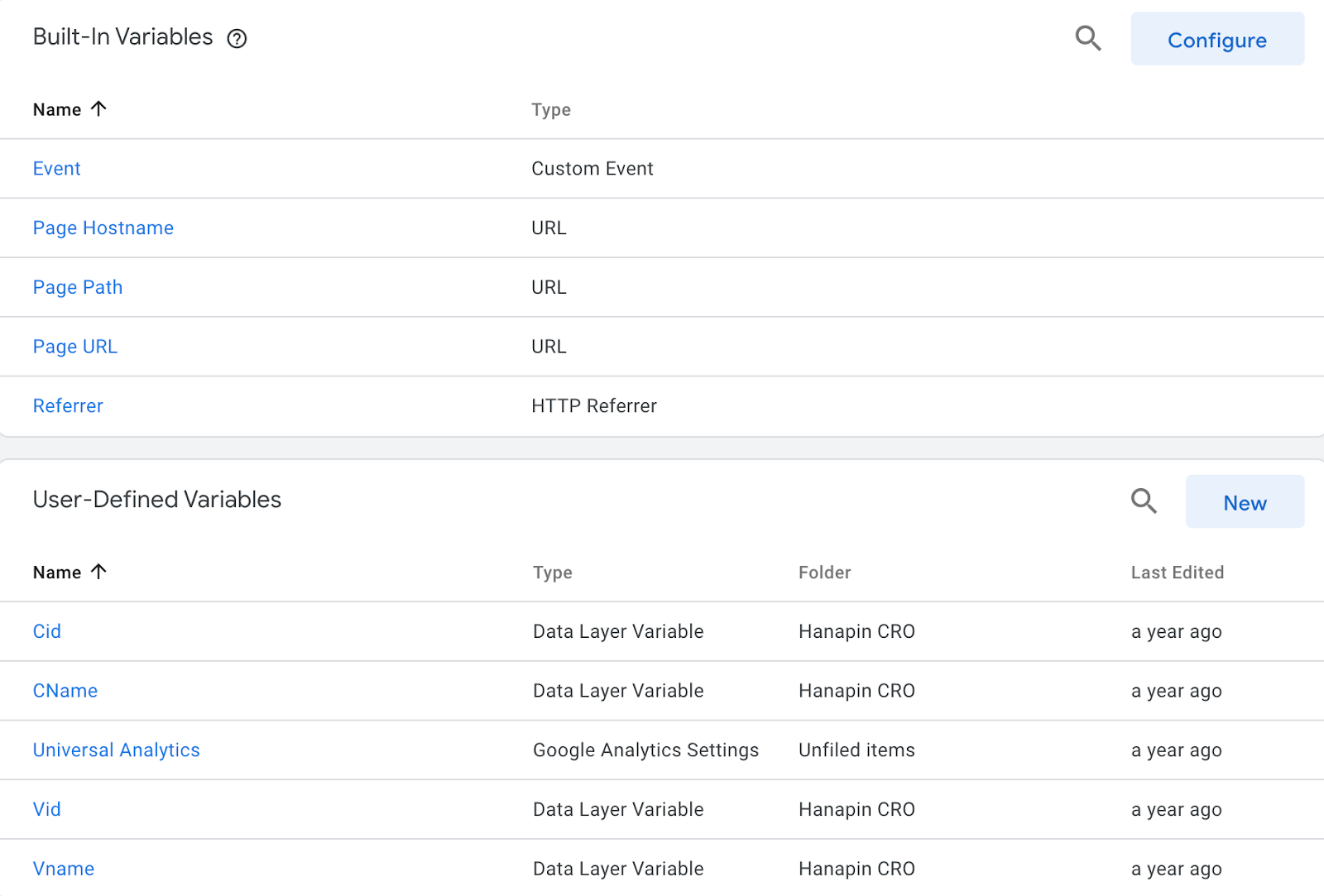
Task: Open the Event built-in variable
Action: pyautogui.click(x=57, y=169)
